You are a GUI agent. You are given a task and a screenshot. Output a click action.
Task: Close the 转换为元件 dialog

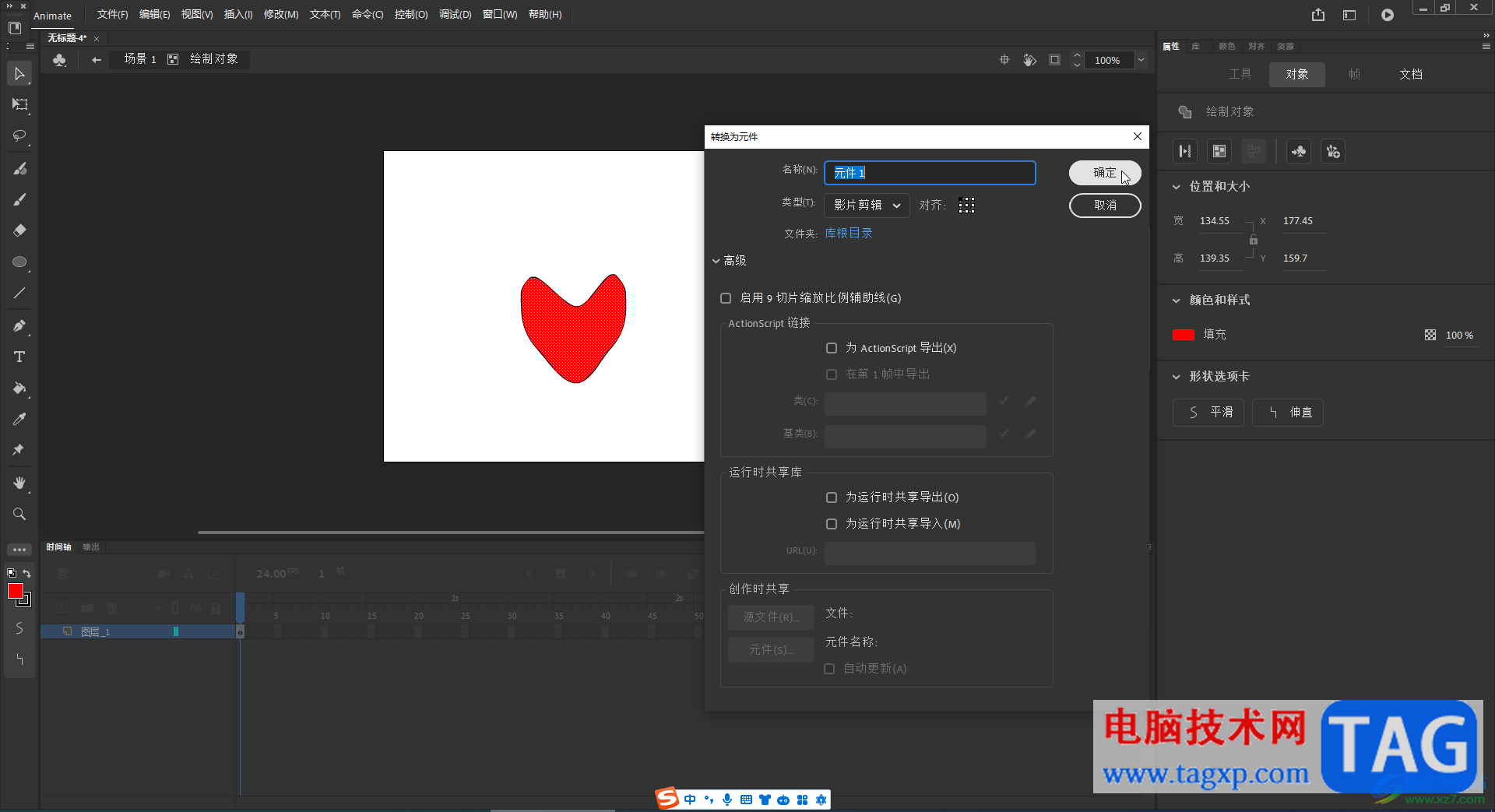click(x=1138, y=136)
